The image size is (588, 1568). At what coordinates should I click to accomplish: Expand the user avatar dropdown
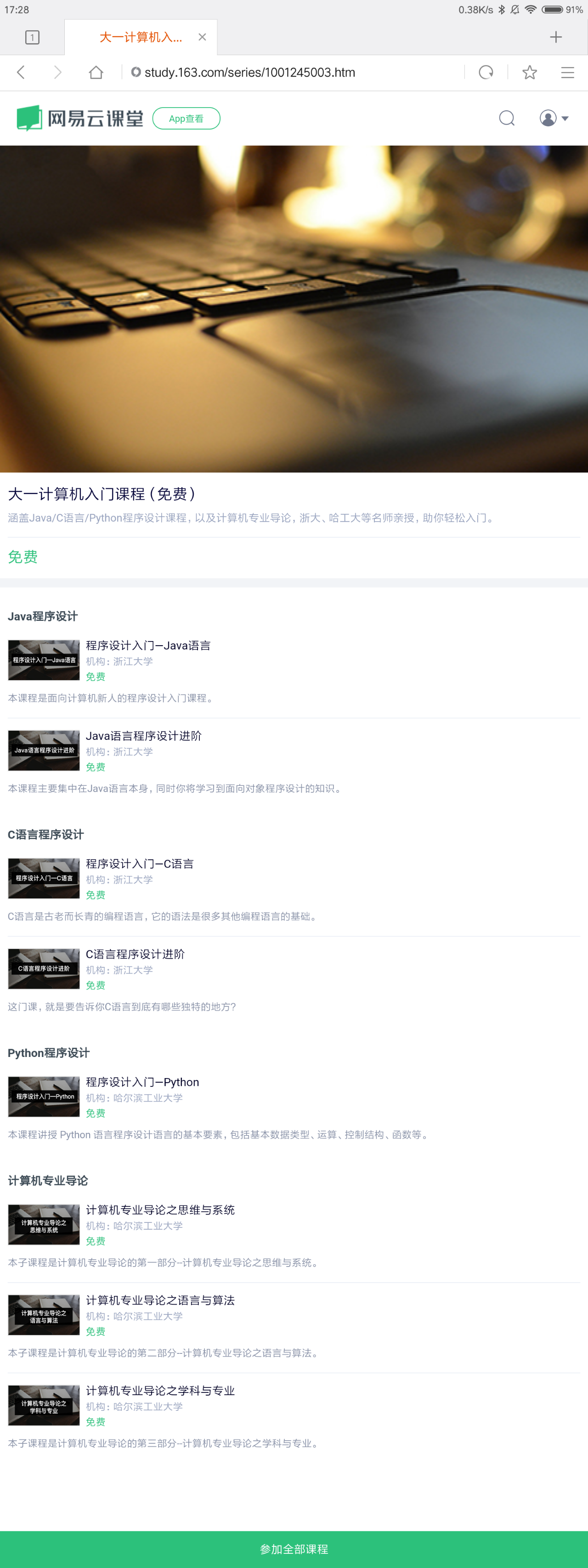pyautogui.click(x=554, y=118)
